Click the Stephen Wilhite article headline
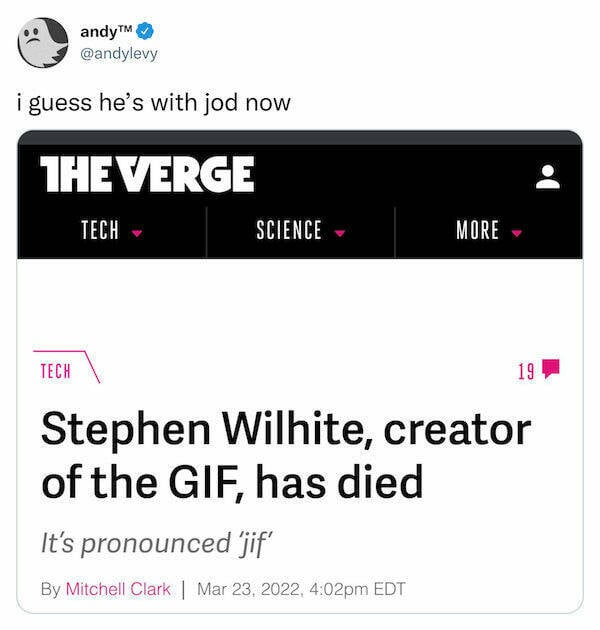The width and height of the screenshot is (600, 630). pos(285,456)
